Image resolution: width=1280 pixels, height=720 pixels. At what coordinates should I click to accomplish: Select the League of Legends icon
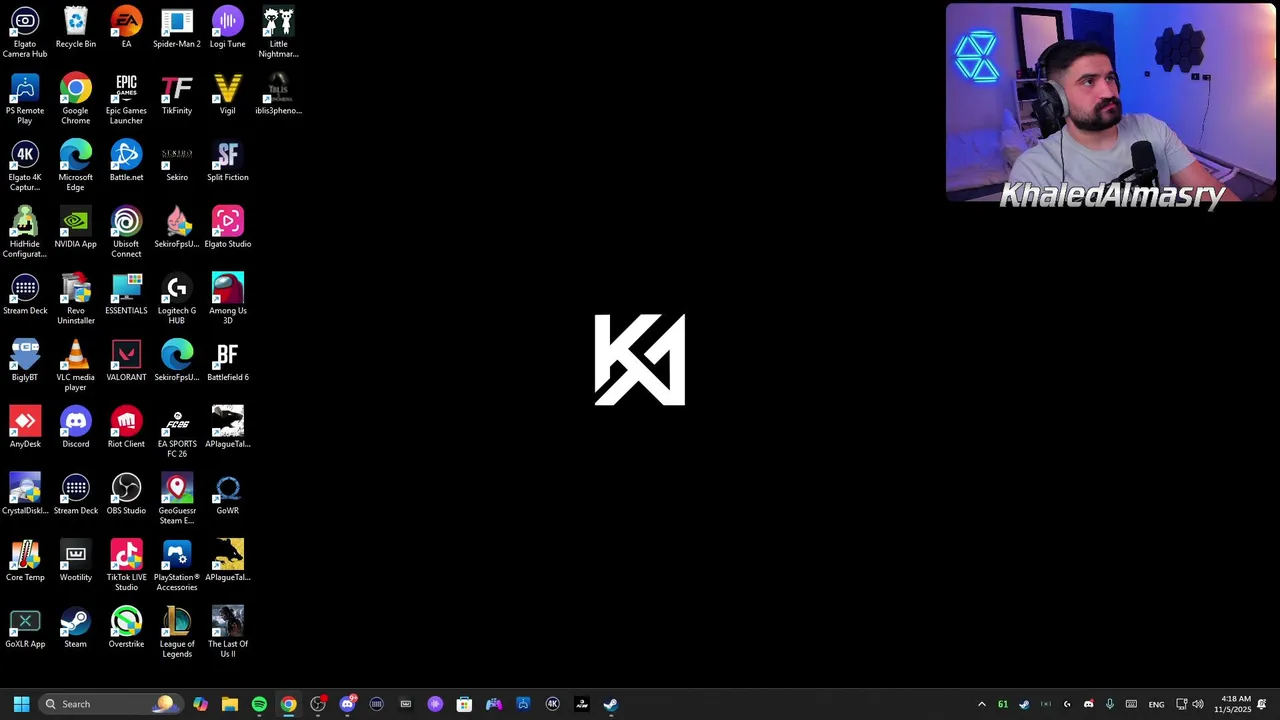[177, 632]
